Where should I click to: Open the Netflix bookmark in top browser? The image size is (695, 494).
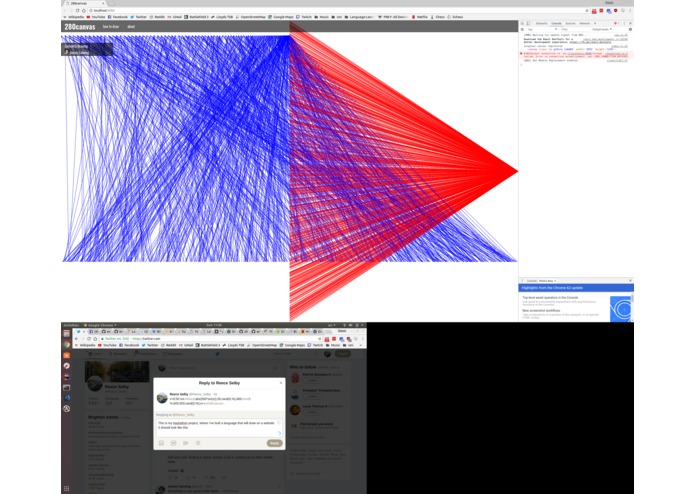[x=419, y=17]
